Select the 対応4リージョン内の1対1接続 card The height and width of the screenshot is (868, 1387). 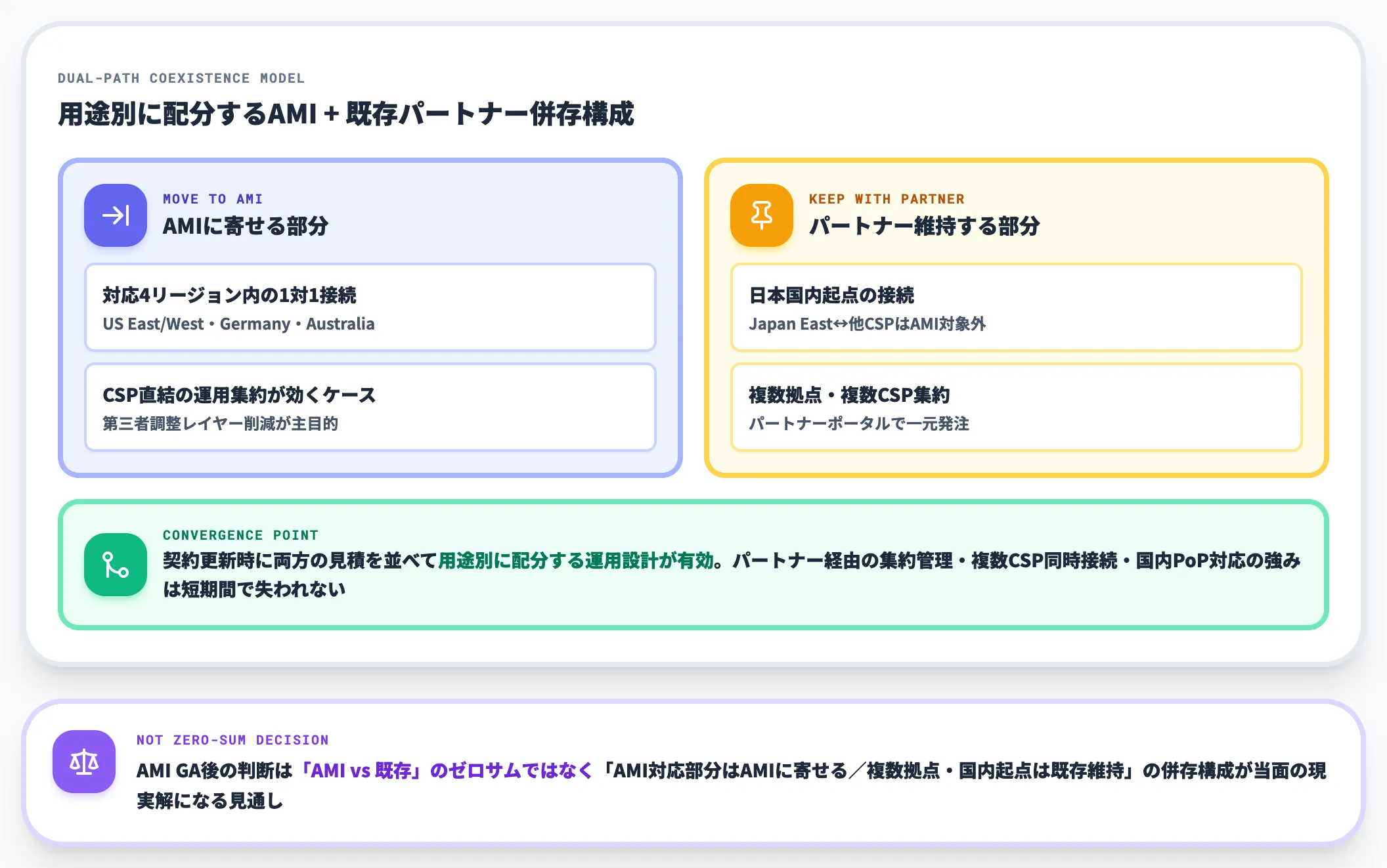[370, 307]
